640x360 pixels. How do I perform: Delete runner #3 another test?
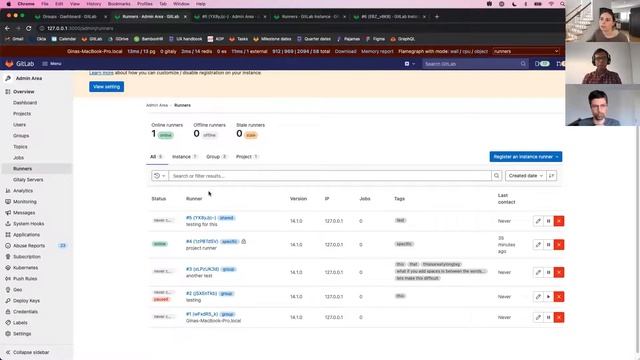point(559,272)
